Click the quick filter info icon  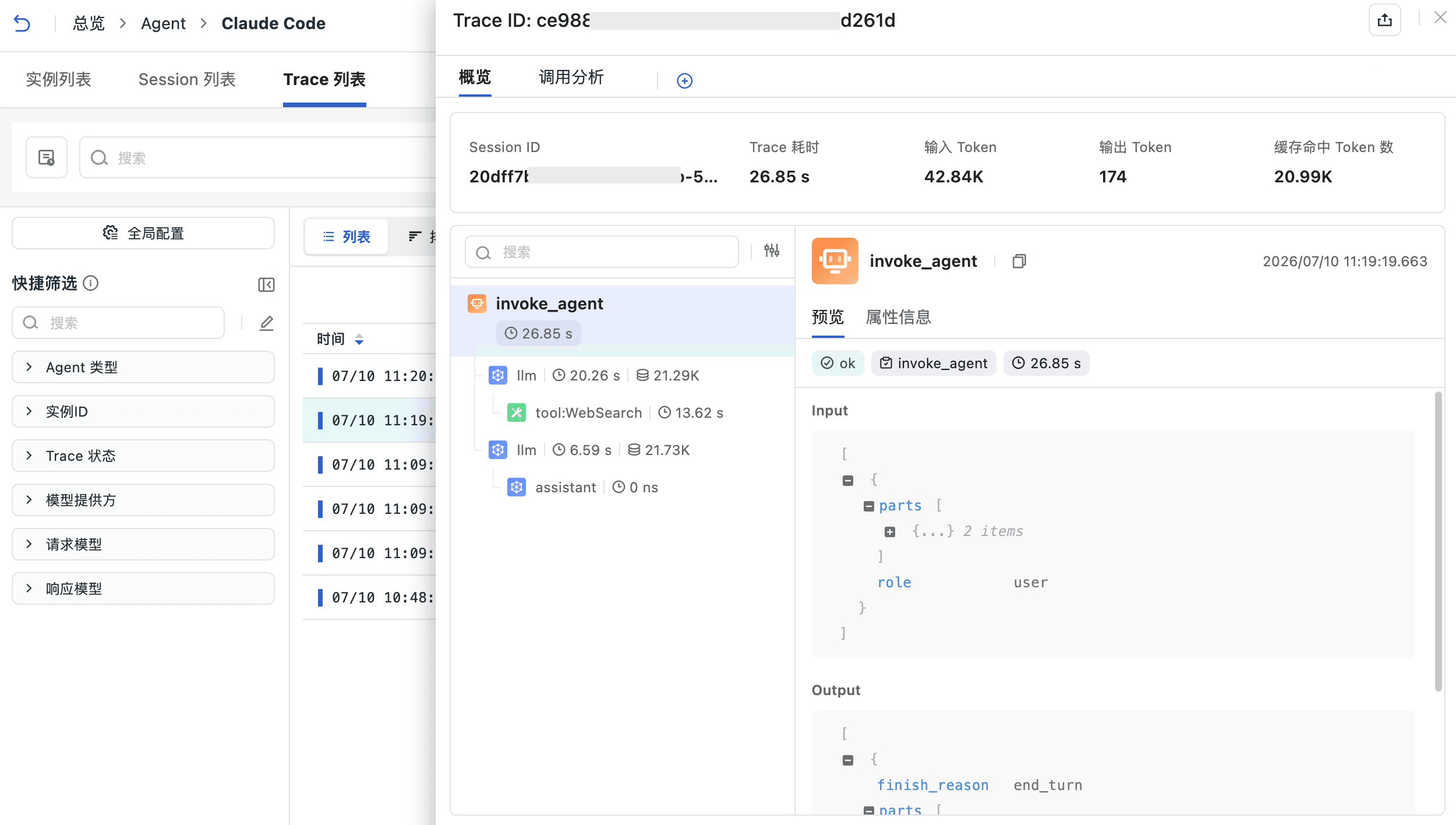[x=90, y=283]
